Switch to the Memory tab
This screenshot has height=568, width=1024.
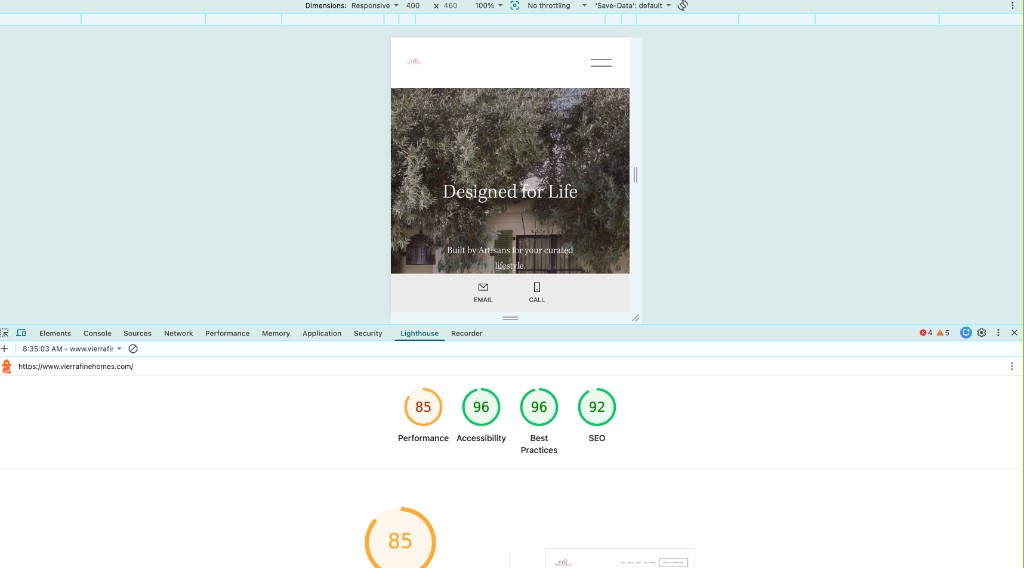coord(276,333)
